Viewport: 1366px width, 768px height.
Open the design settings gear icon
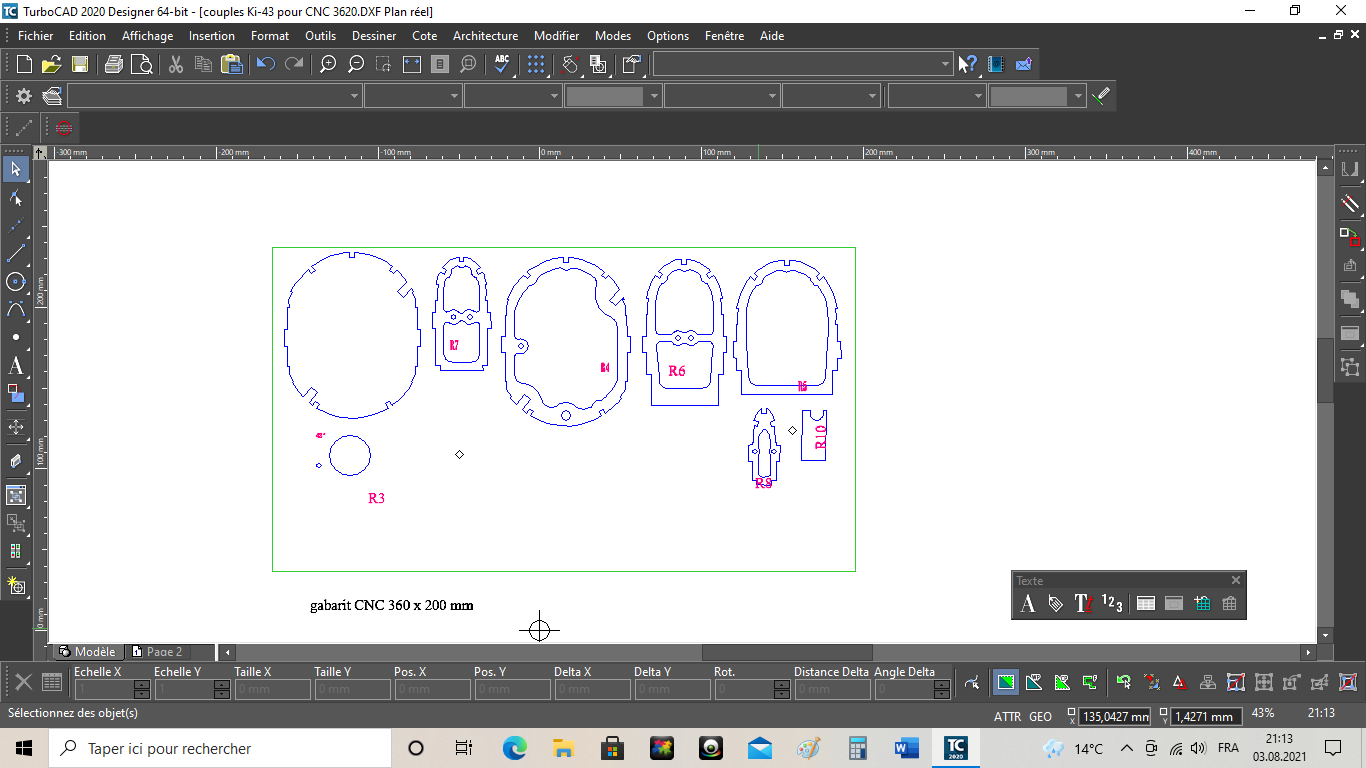click(x=24, y=96)
